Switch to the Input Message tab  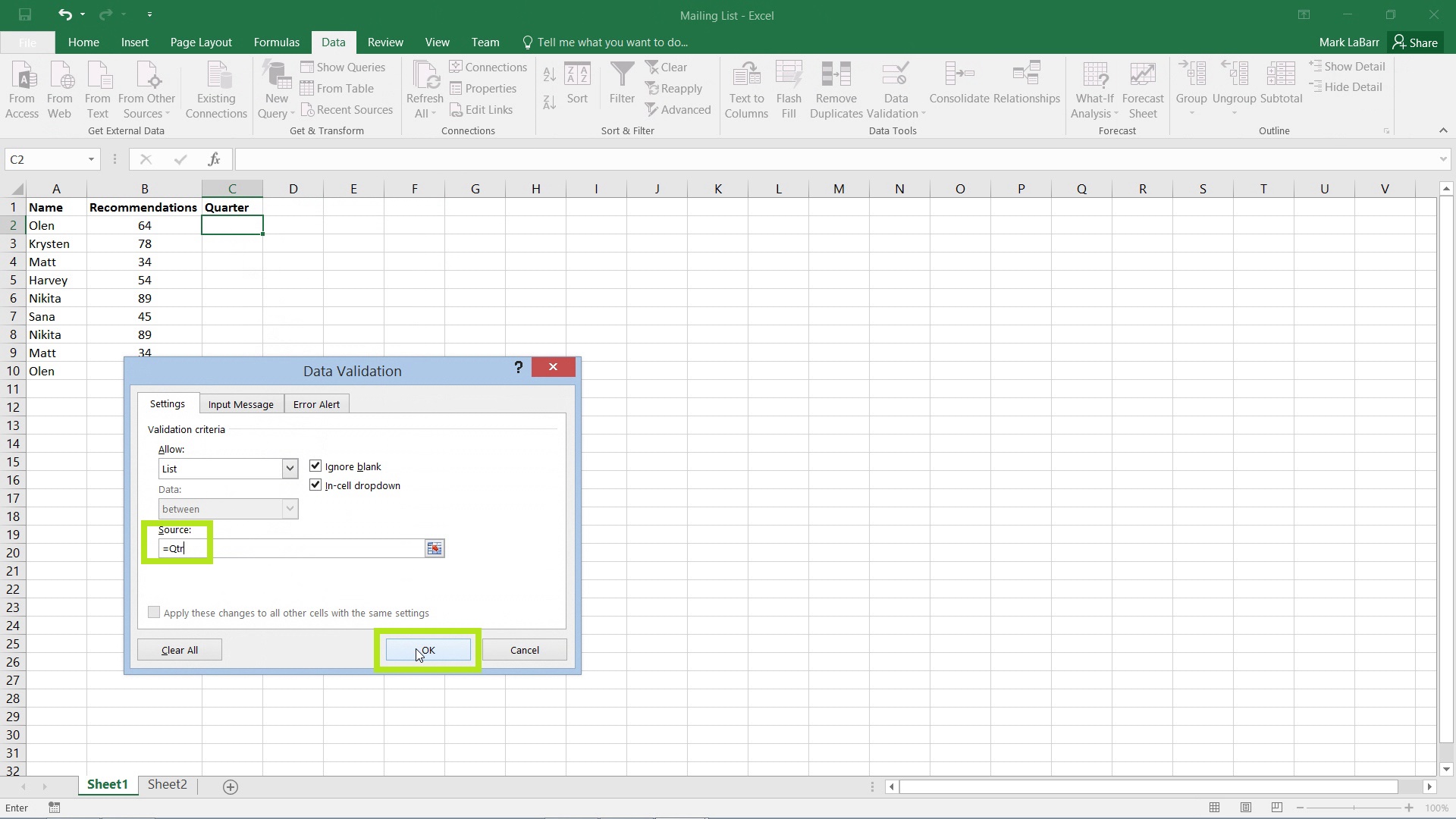point(240,404)
